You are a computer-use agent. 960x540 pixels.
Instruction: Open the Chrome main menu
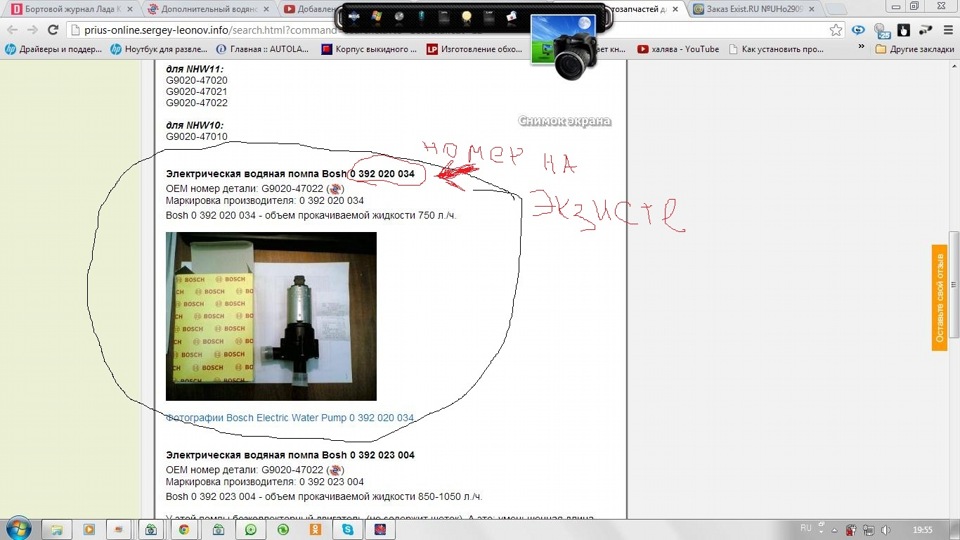(948, 29)
